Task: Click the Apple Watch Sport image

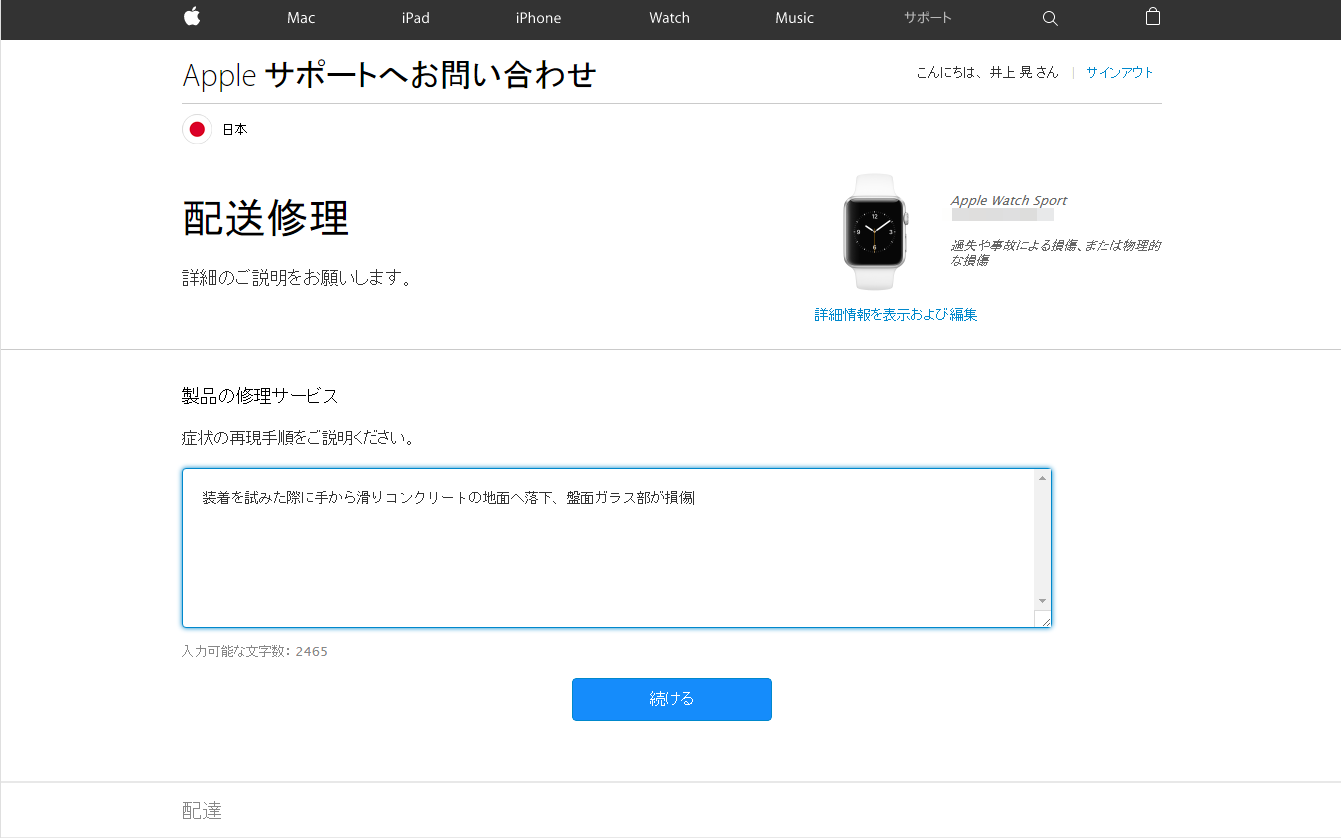Action: (x=875, y=232)
